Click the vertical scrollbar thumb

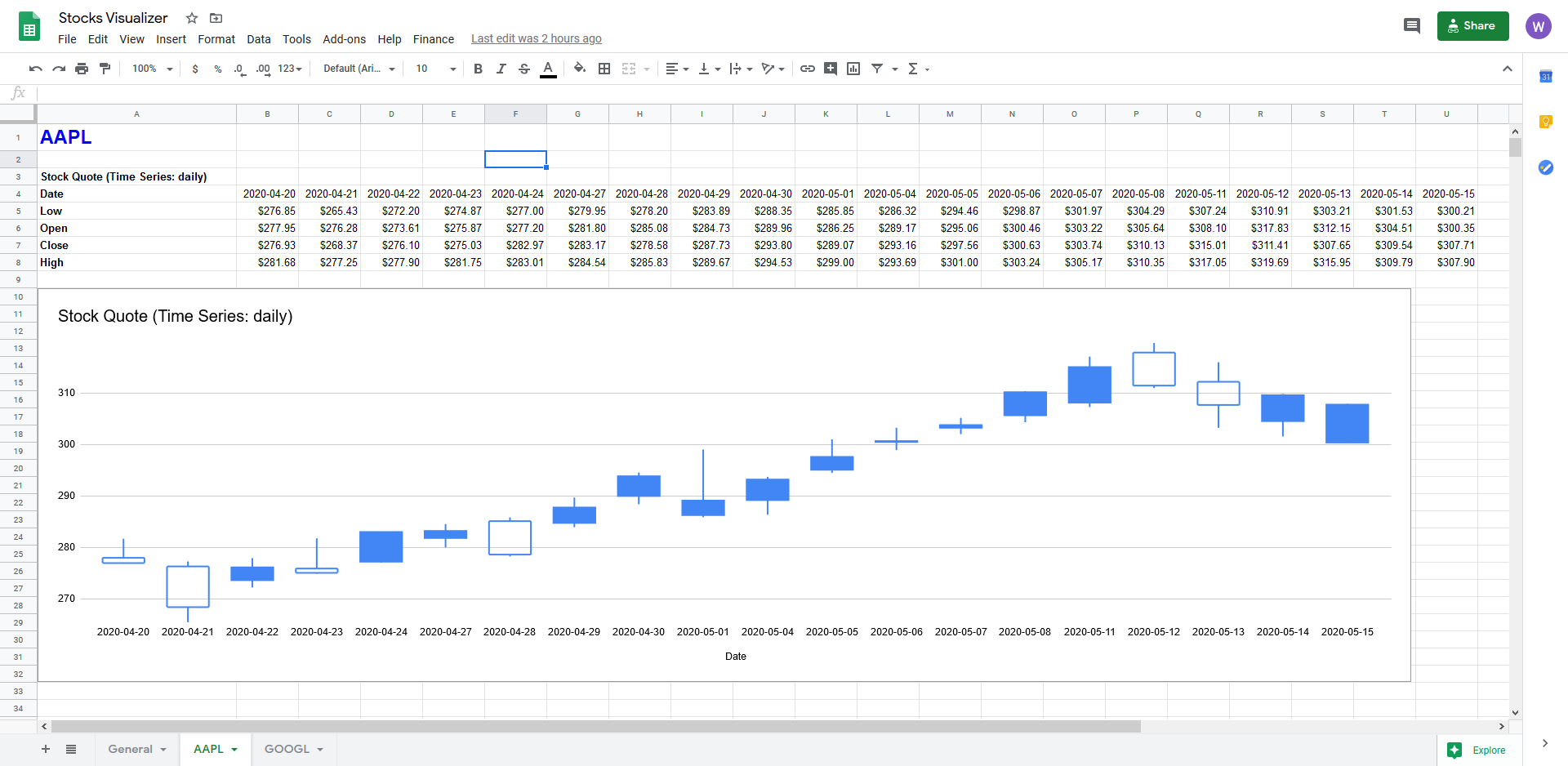point(1515,147)
